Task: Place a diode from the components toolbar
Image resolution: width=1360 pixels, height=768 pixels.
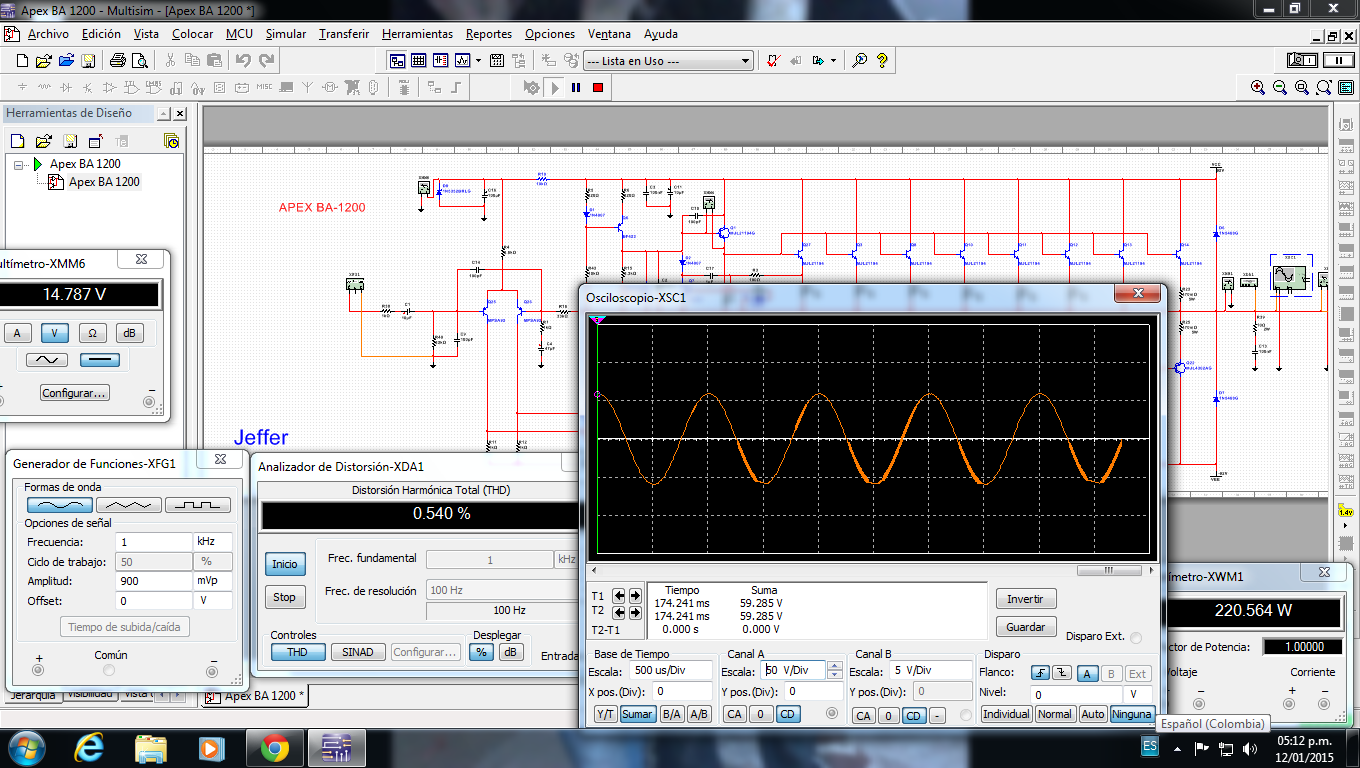Action: click(x=66, y=87)
